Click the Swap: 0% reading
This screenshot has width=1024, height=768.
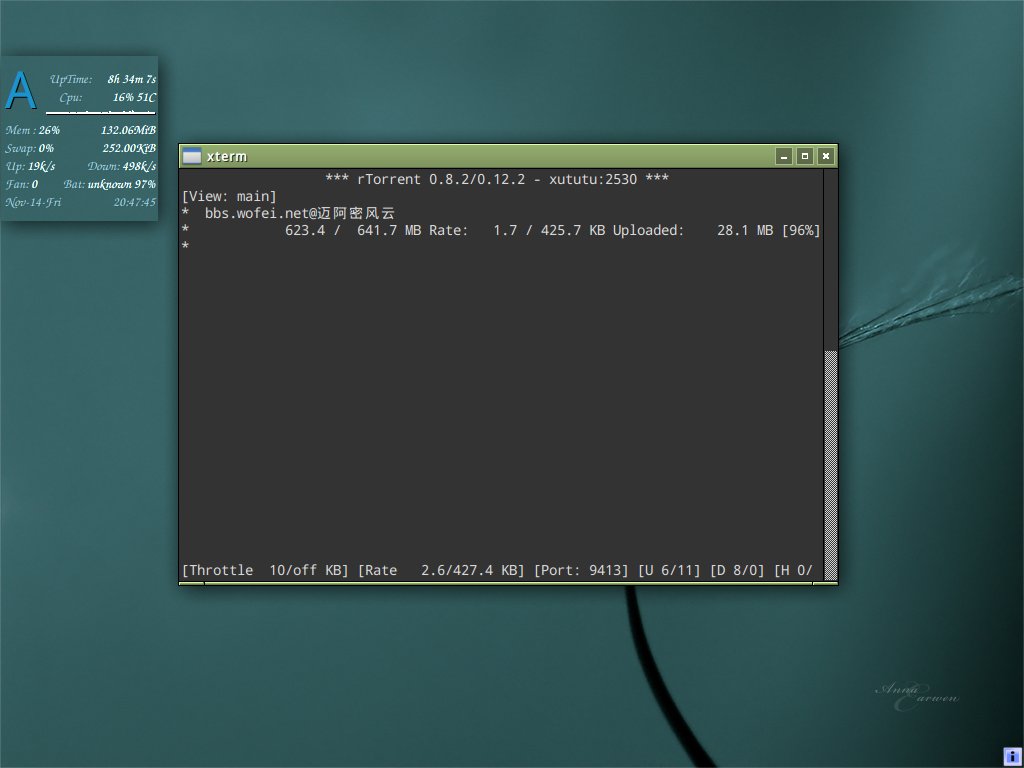click(x=29, y=148)
